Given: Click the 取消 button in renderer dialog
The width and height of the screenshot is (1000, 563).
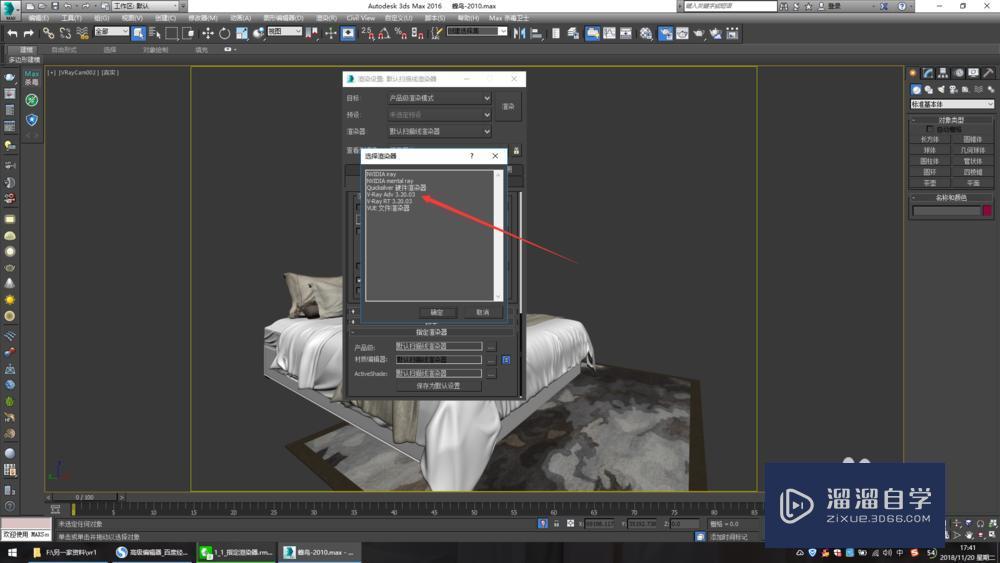Looking at the screenshot, I should coord(482,312).
